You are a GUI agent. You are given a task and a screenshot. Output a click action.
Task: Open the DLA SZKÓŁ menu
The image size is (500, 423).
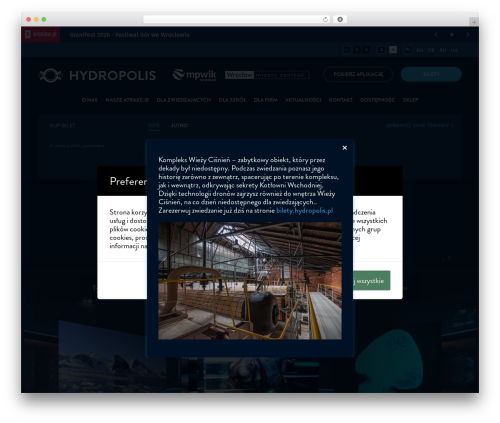pyautogui.click(x=232, y=100)
